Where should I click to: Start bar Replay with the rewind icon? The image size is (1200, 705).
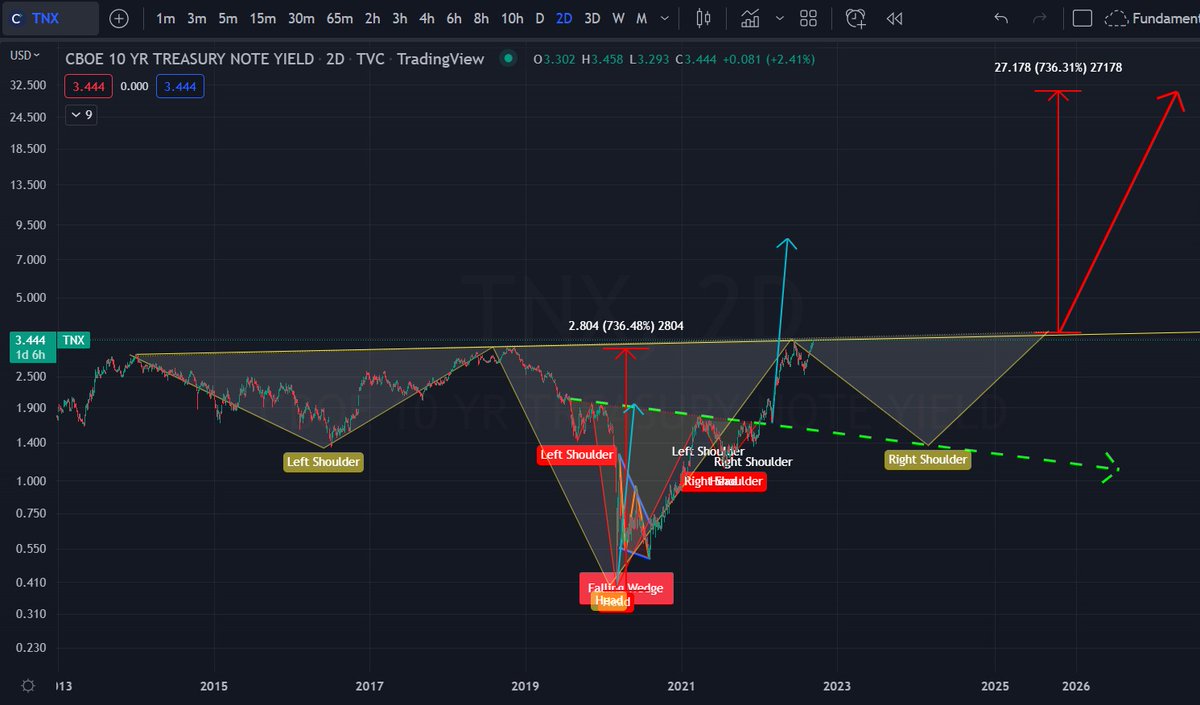click(x=895, y=18)
